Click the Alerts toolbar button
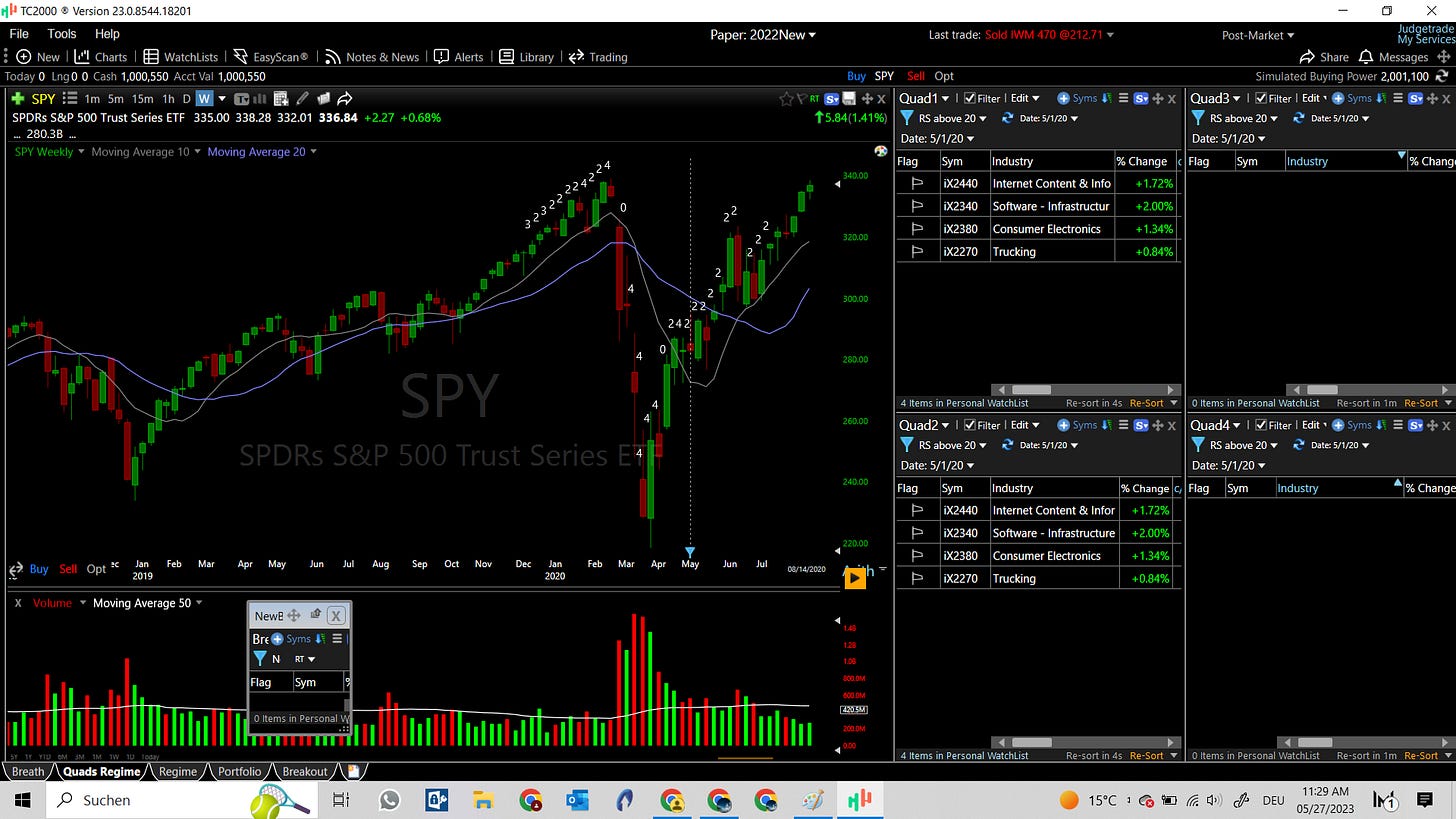1456x819 pixels. click(458, 57)
